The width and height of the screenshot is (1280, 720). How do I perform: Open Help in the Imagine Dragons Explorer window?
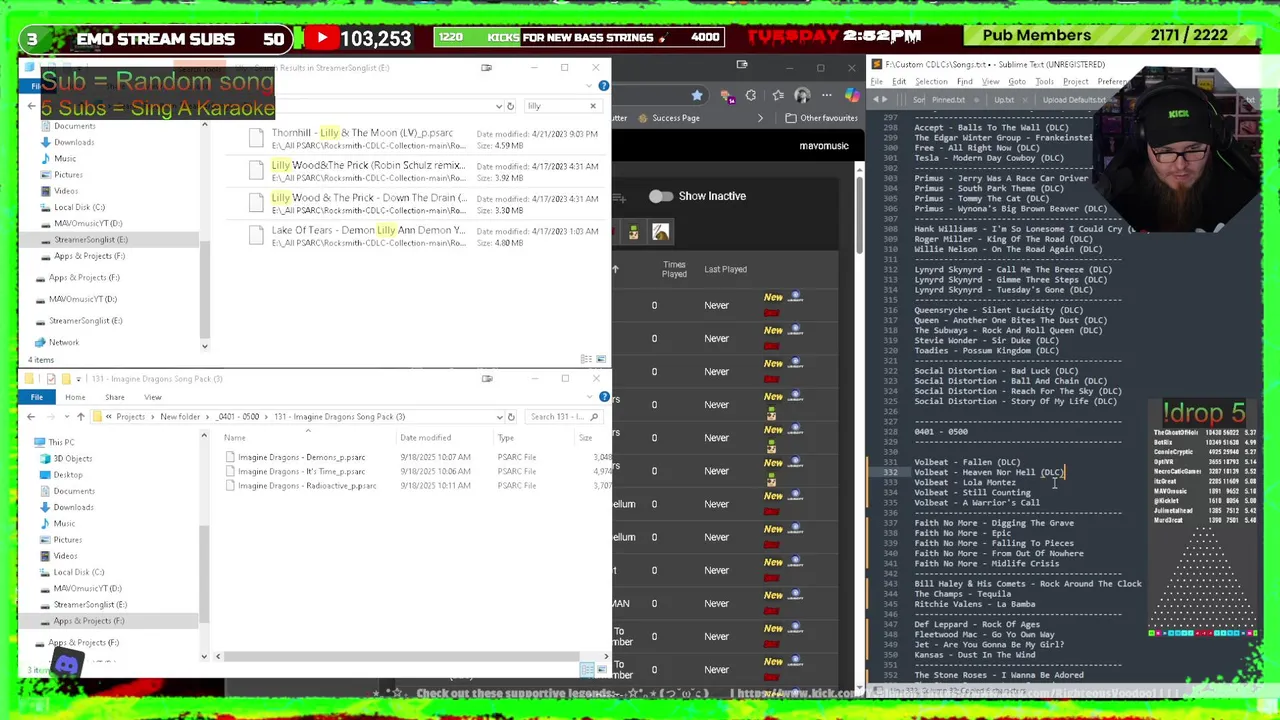(x=603, y=397)
